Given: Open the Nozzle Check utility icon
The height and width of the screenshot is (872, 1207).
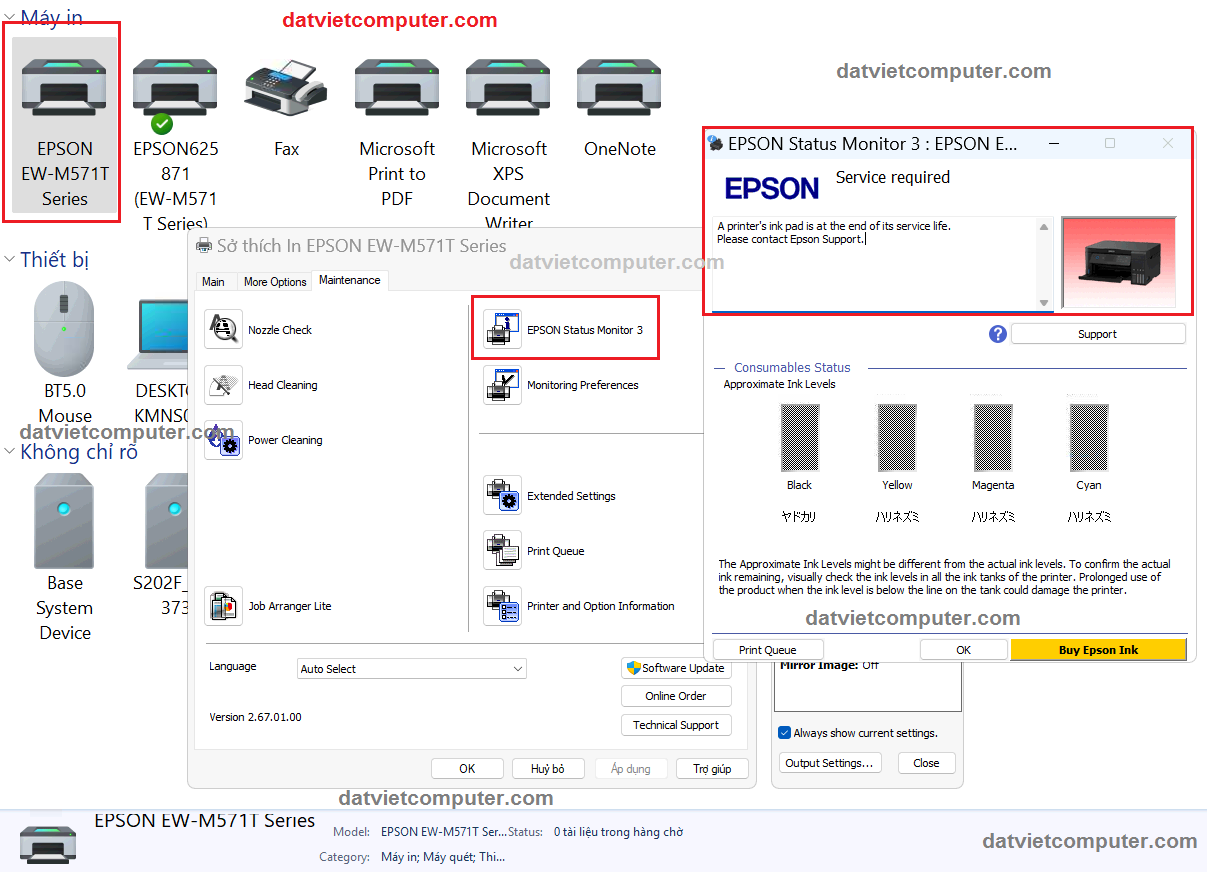Looking at the screenshot, I should pyautogui.click(x=223, y=330).
